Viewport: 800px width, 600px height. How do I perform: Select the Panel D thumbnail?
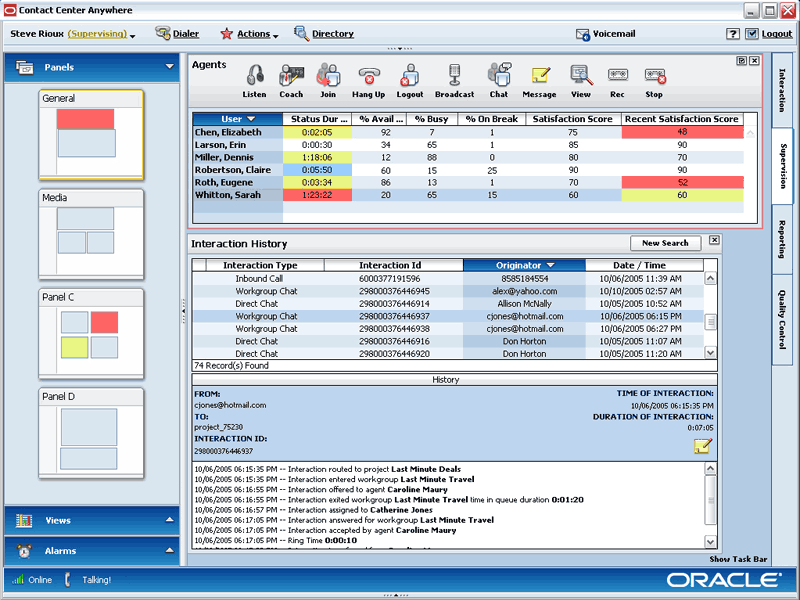click(x=91, y=433)
